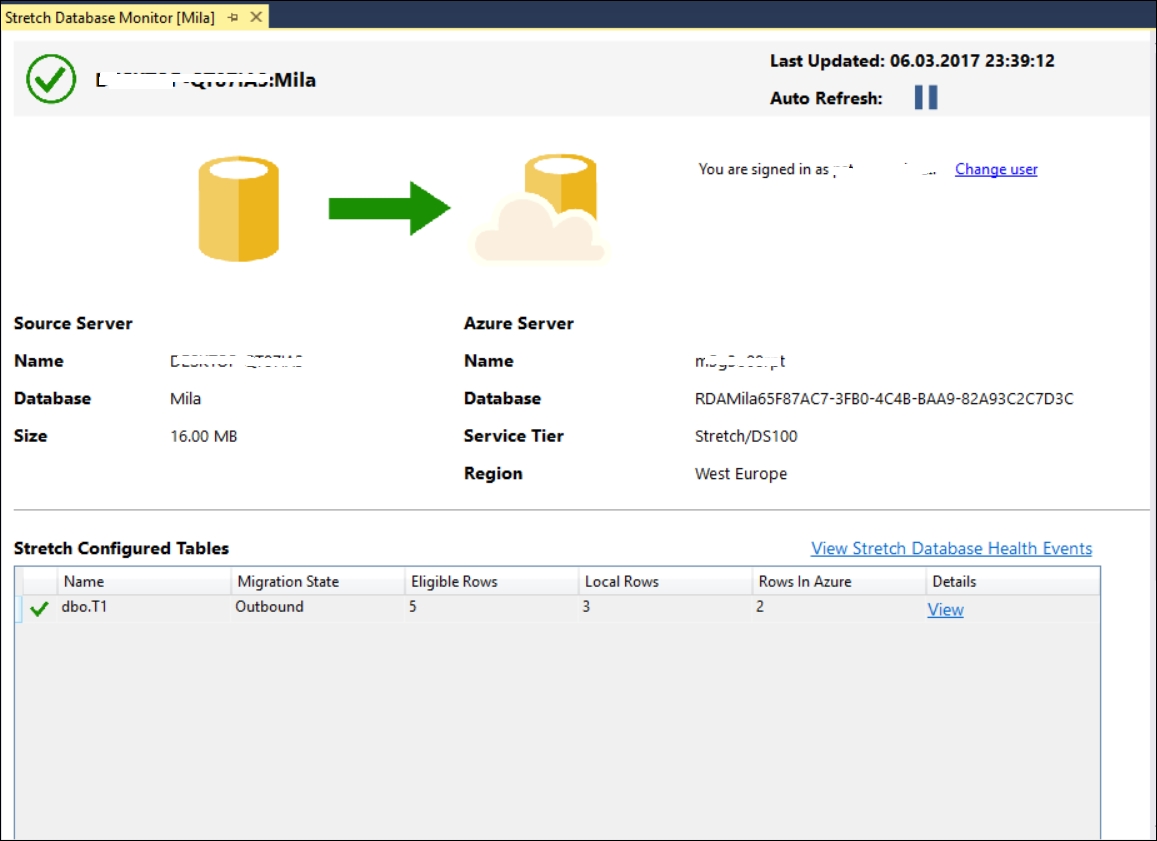Click the green health status checkmark icon
Screen dimensions: 1157x841
coord(51,79)
